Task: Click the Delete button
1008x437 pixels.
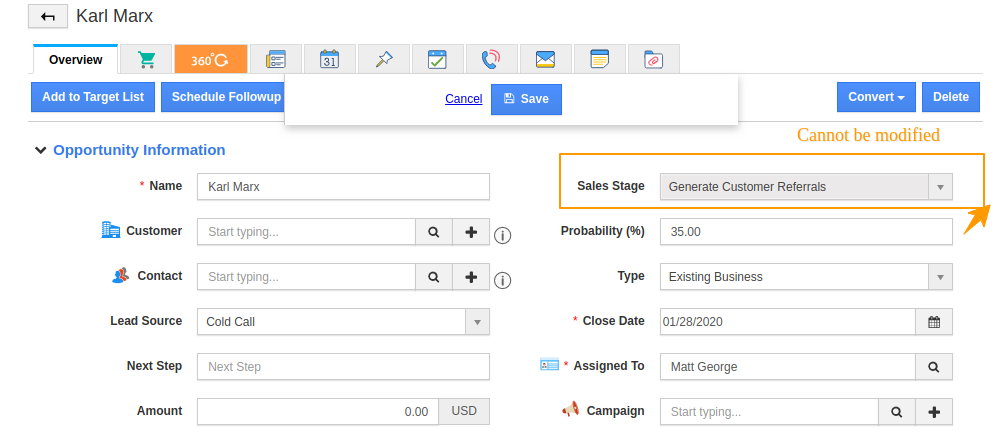Action: pos(950,97)
